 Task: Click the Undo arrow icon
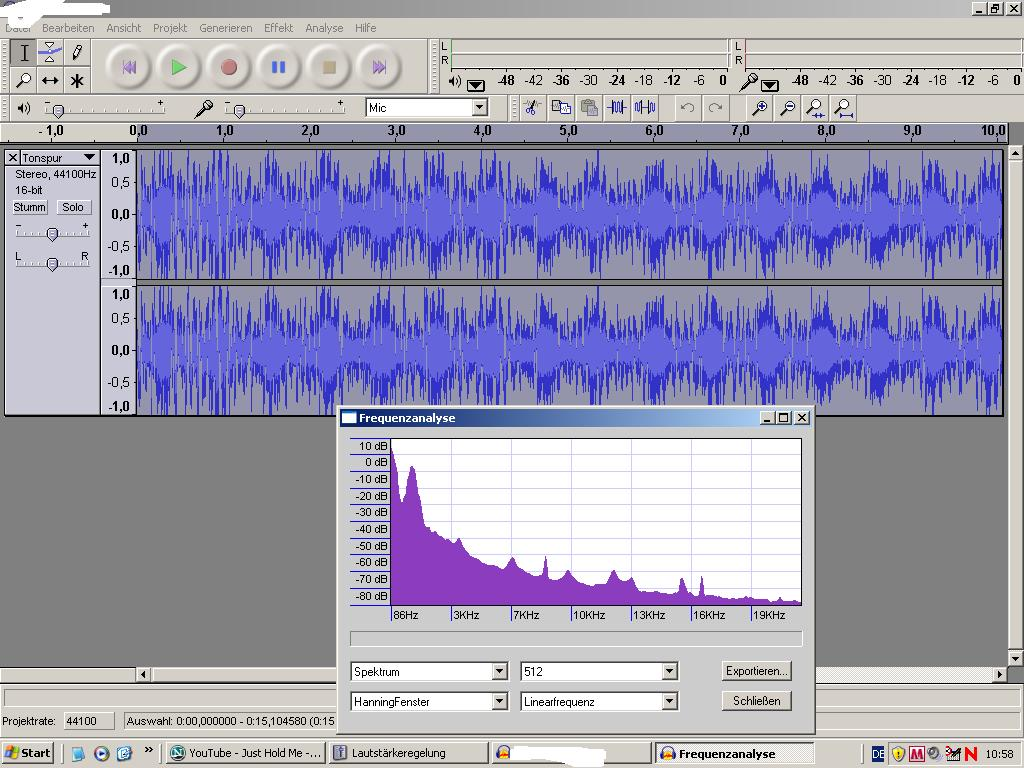(x=687, y=108)
